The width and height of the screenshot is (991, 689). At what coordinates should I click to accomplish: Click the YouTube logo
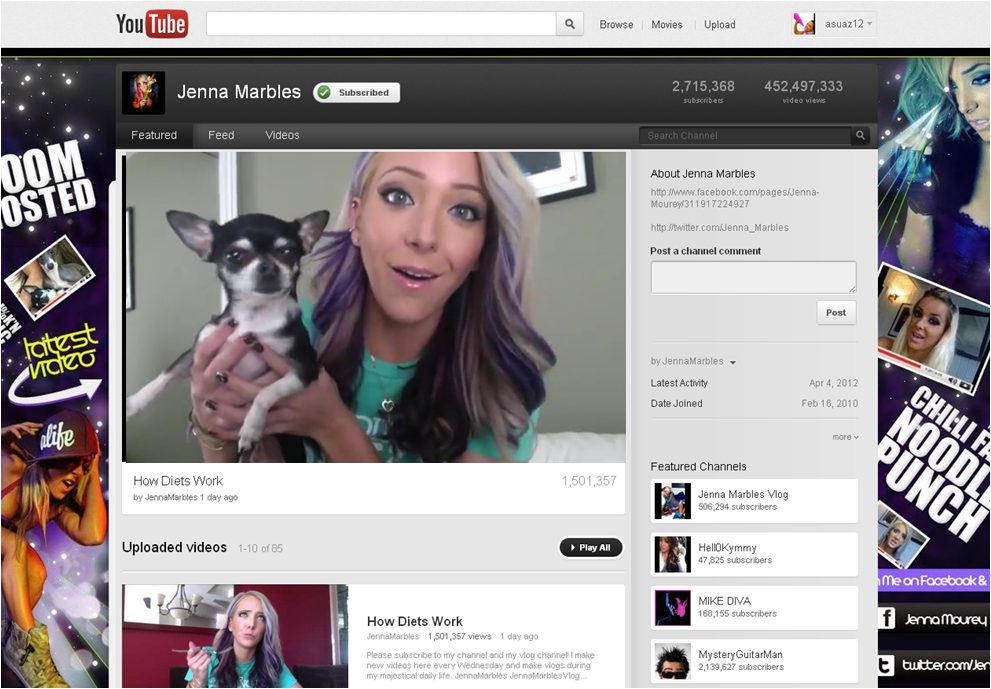click(152, 24)
